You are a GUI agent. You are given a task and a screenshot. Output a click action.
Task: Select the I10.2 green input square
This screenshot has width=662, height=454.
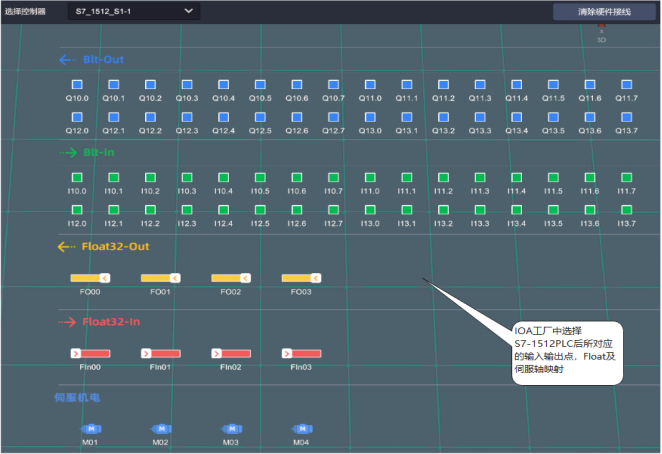point(150,177)
